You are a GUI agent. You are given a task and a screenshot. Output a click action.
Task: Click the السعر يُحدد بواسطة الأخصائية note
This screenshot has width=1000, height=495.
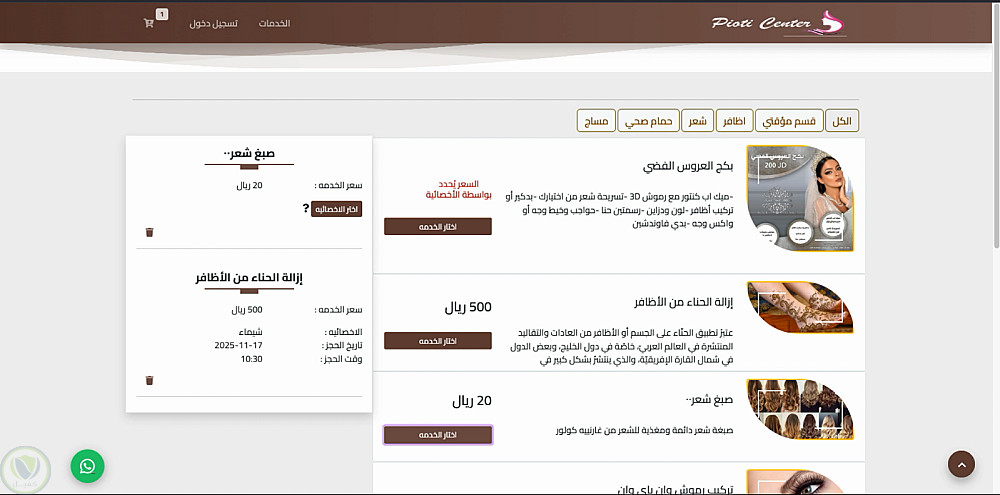click(459, 189)
